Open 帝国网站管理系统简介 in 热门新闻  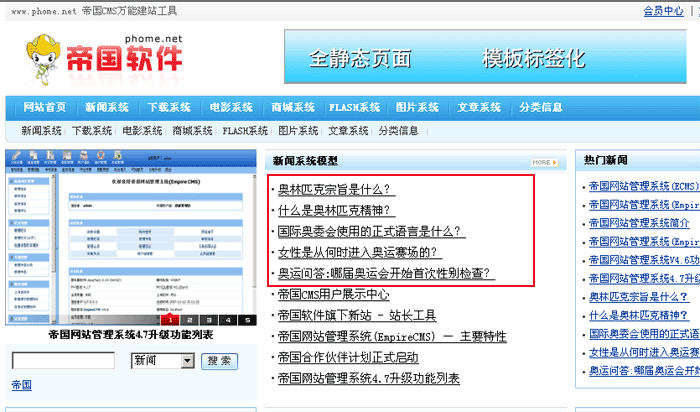tap(639, 223)
